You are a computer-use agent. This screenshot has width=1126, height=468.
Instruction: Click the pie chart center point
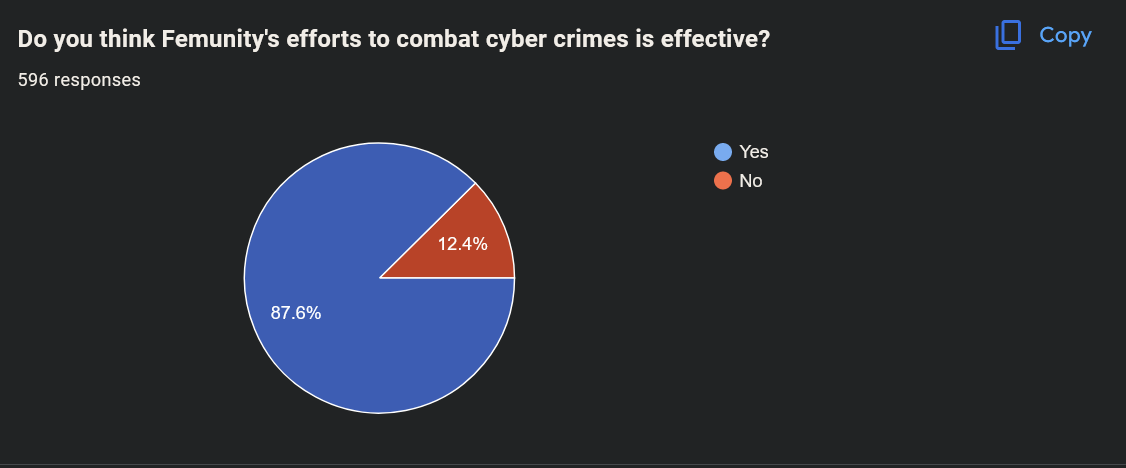[x=379, y=278]
